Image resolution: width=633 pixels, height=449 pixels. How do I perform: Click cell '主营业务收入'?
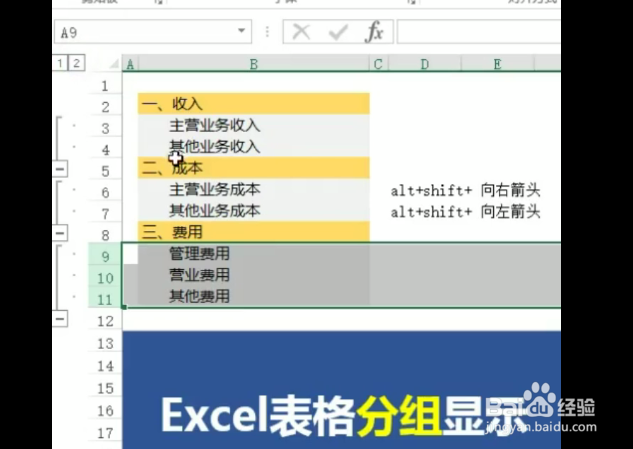point(254,125)
